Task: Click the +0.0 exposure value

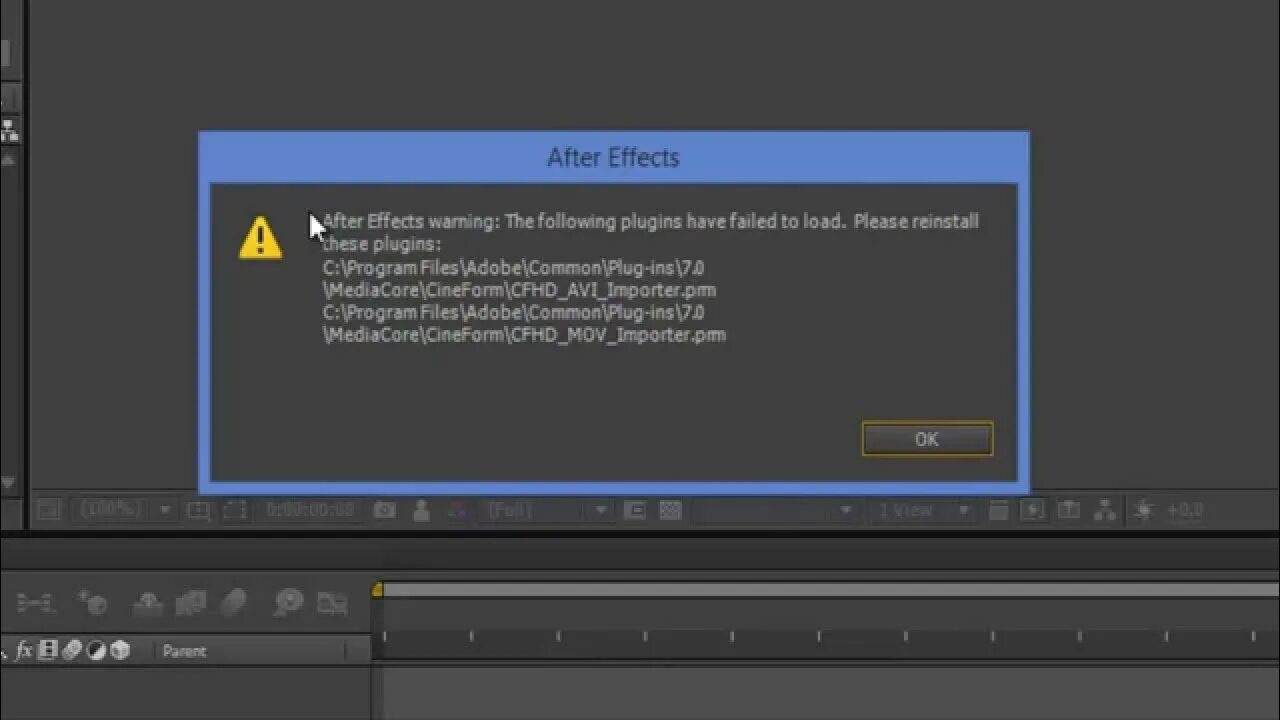Action: pos(1184,510)
